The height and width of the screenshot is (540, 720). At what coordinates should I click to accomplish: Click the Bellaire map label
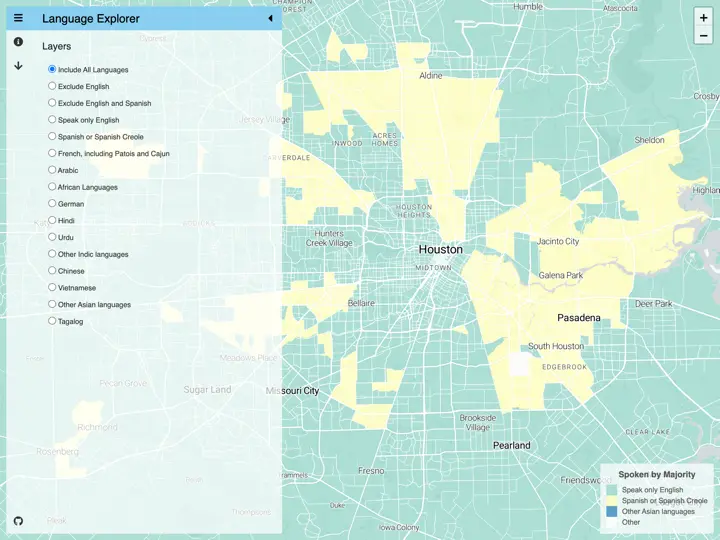(x=361, y=303)
